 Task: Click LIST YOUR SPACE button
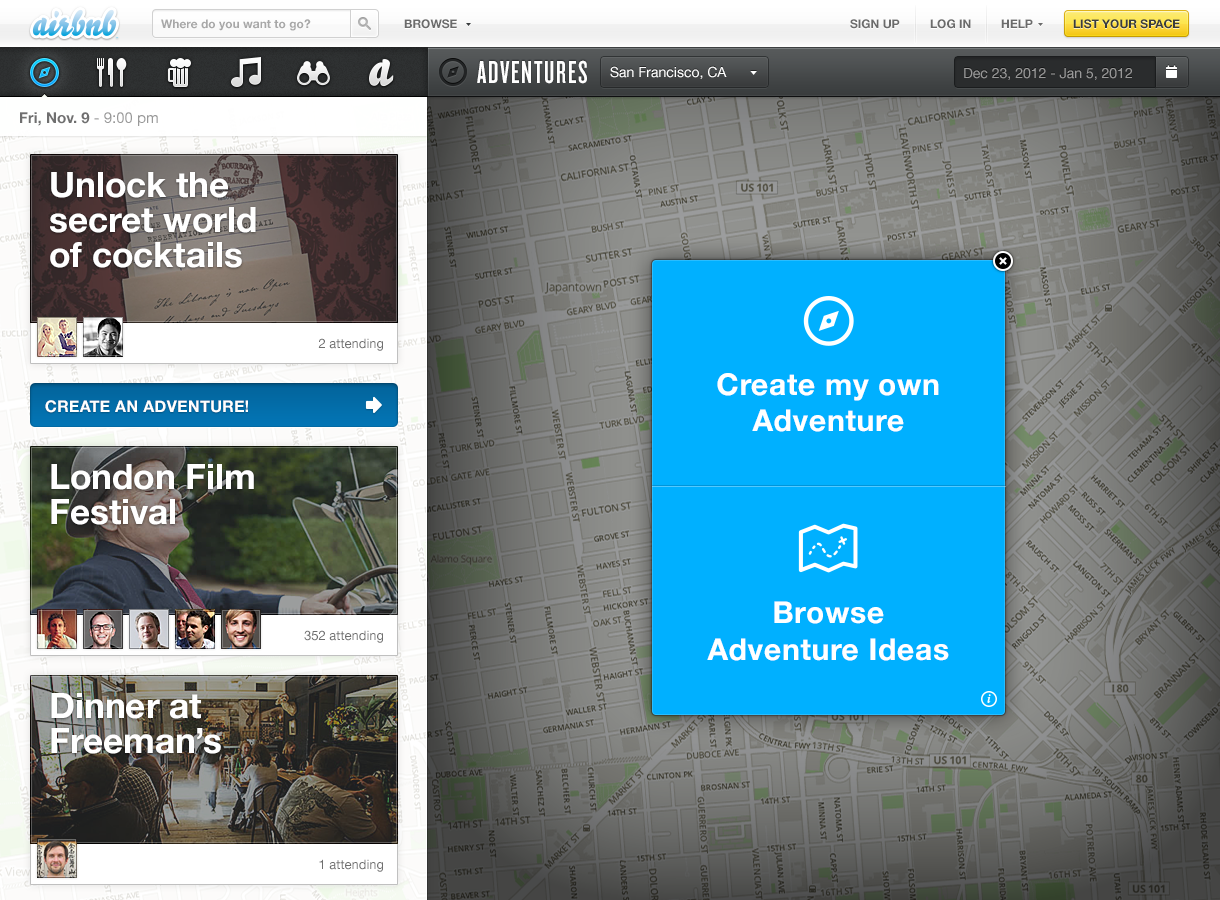[1126, 24]
